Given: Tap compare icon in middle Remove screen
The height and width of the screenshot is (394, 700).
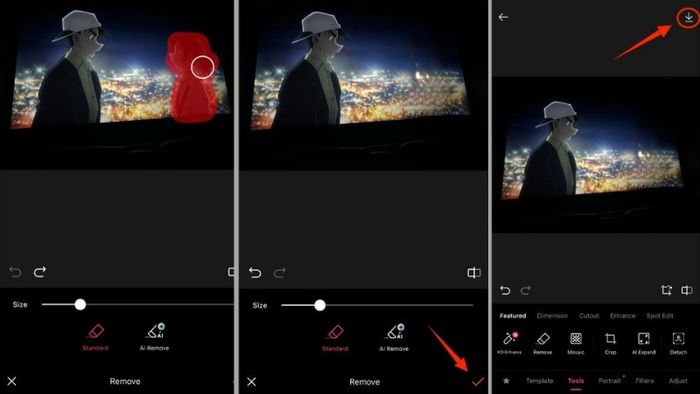Looking at the screenshot, I should (474, 272).
